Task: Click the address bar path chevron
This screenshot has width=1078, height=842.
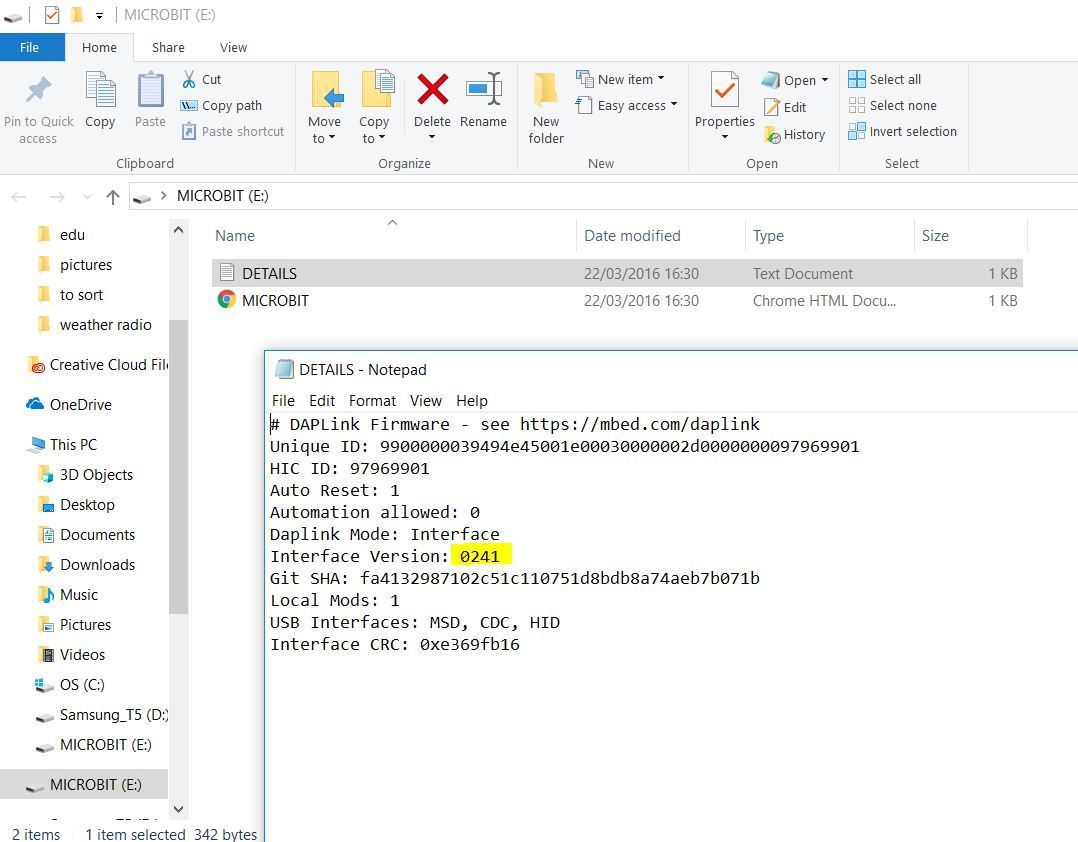Action: click(x=164, y=196)
